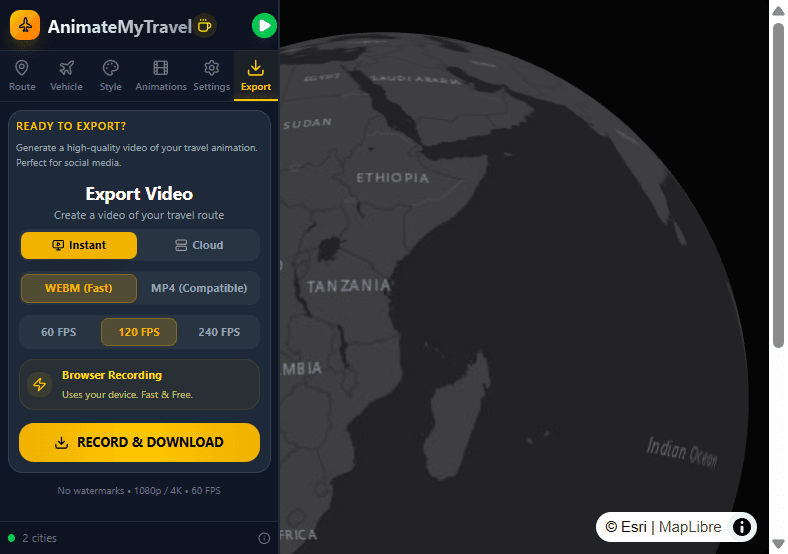Open the Esri attribution link
788x554 pixels.
pyautogui.click(x=626, y=527)
